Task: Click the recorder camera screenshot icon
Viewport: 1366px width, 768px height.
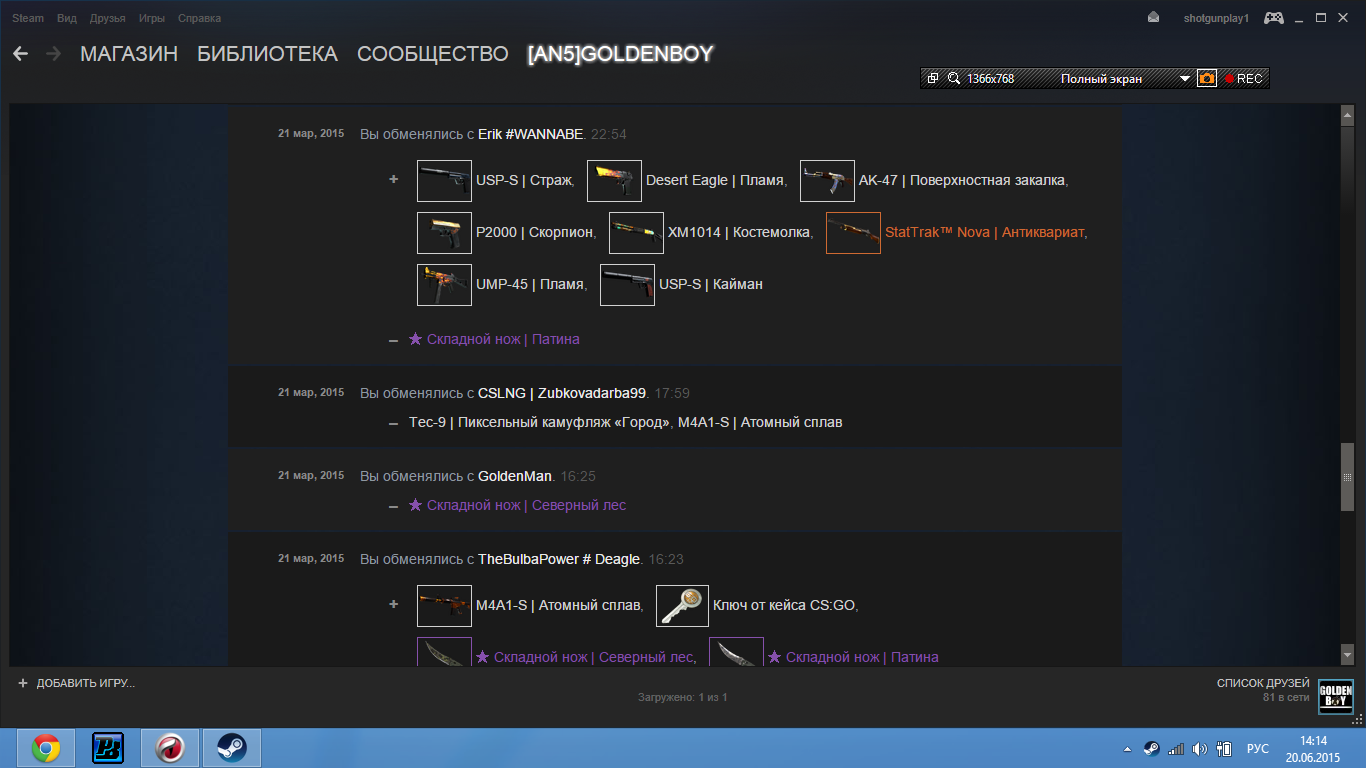Action: coord(1207,78)
